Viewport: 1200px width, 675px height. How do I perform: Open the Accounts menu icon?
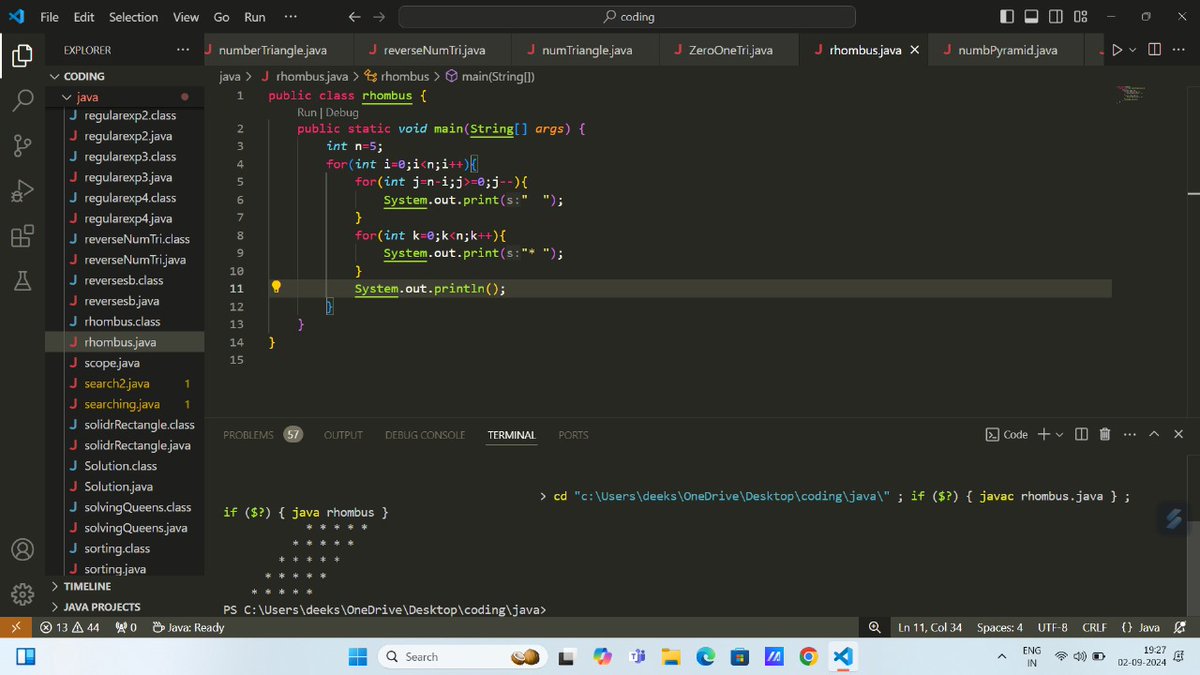point(22,549)
